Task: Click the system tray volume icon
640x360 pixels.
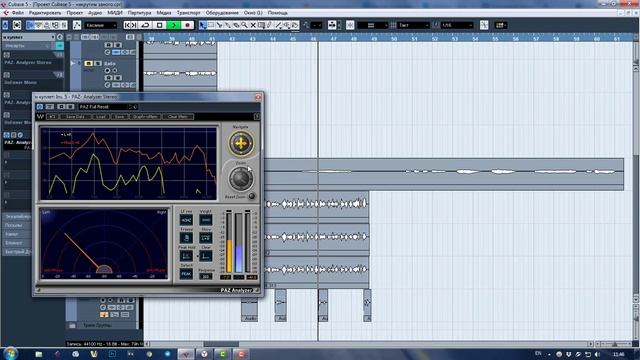Action: point(597,354)
